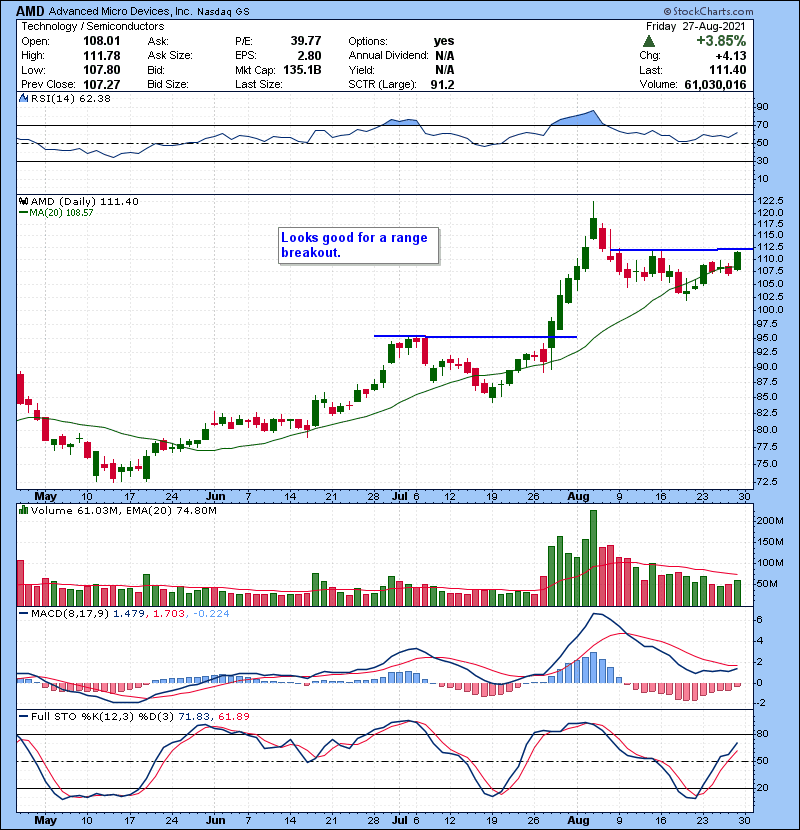
Task: Click the MACD value 1.479
Action: [x=129, y=614]
